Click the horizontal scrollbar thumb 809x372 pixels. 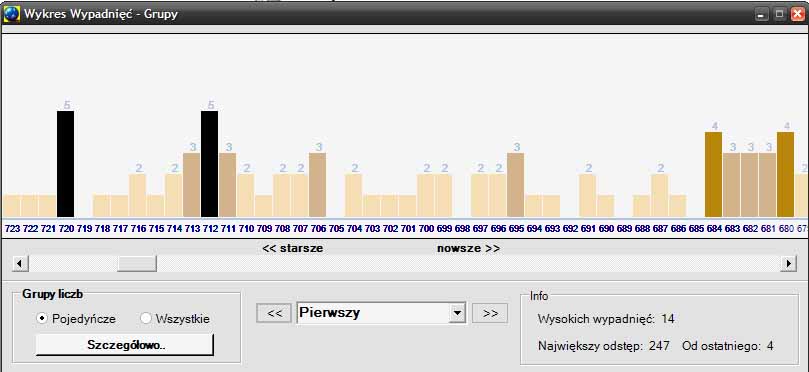137,263
